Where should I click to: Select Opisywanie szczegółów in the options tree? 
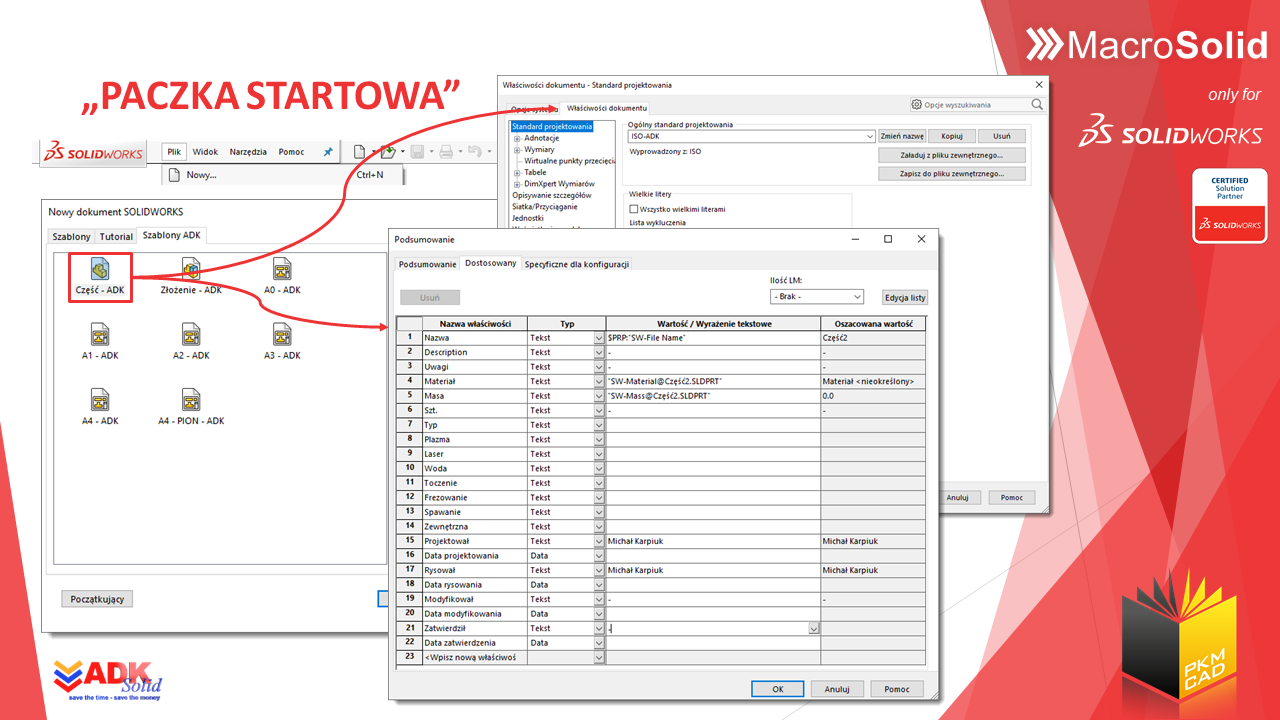551,196
